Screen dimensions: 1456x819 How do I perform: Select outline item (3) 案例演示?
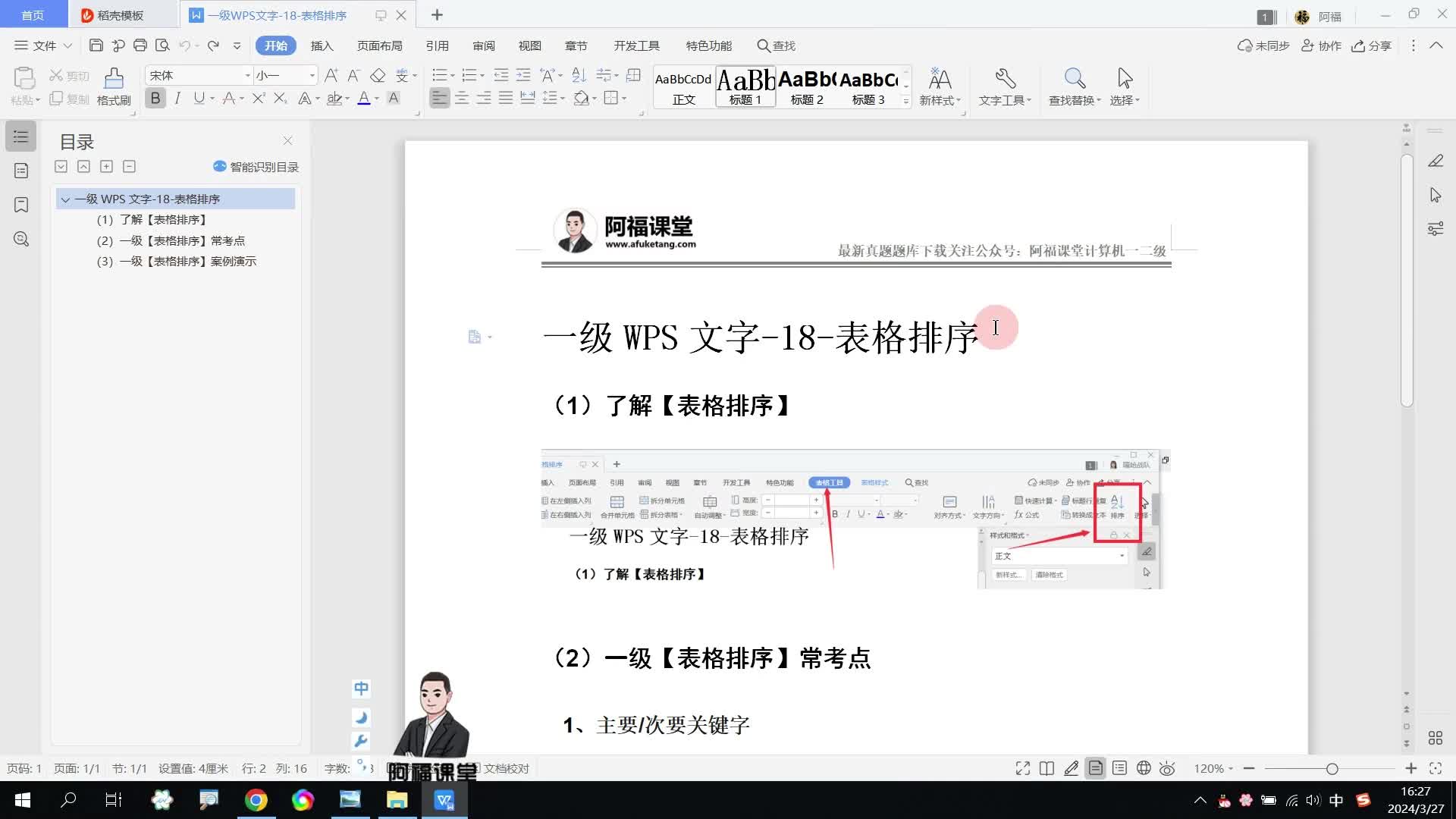[177, 262]
